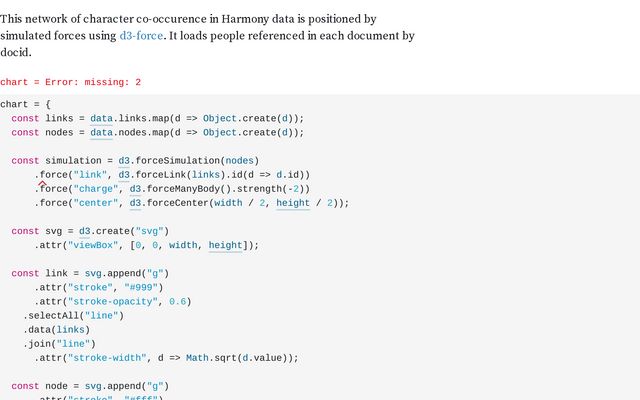Click the 0.6 stroke-opacity value
Viewport: 640px width, 400px height.
click(x=179, y=301)
